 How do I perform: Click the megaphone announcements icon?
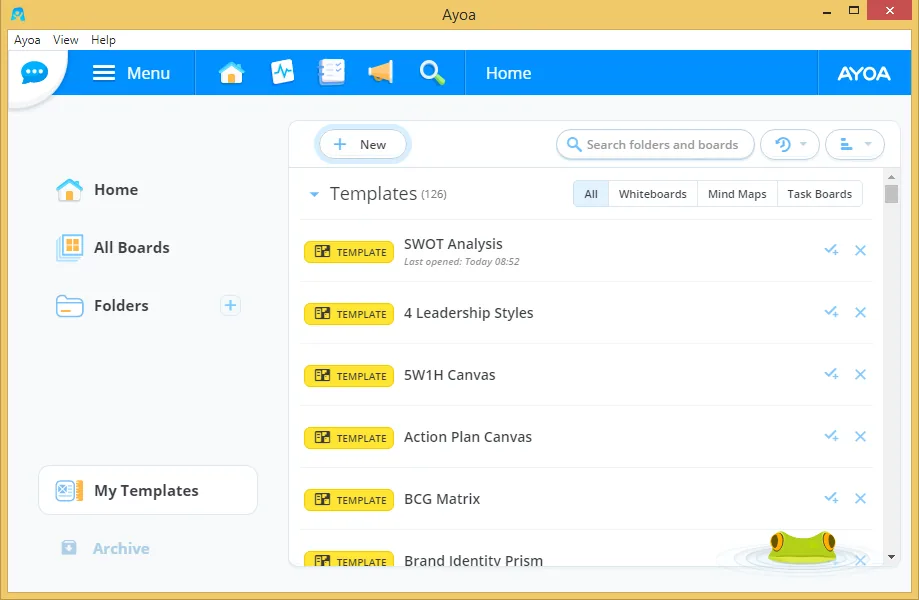click(x=380, y=73)
